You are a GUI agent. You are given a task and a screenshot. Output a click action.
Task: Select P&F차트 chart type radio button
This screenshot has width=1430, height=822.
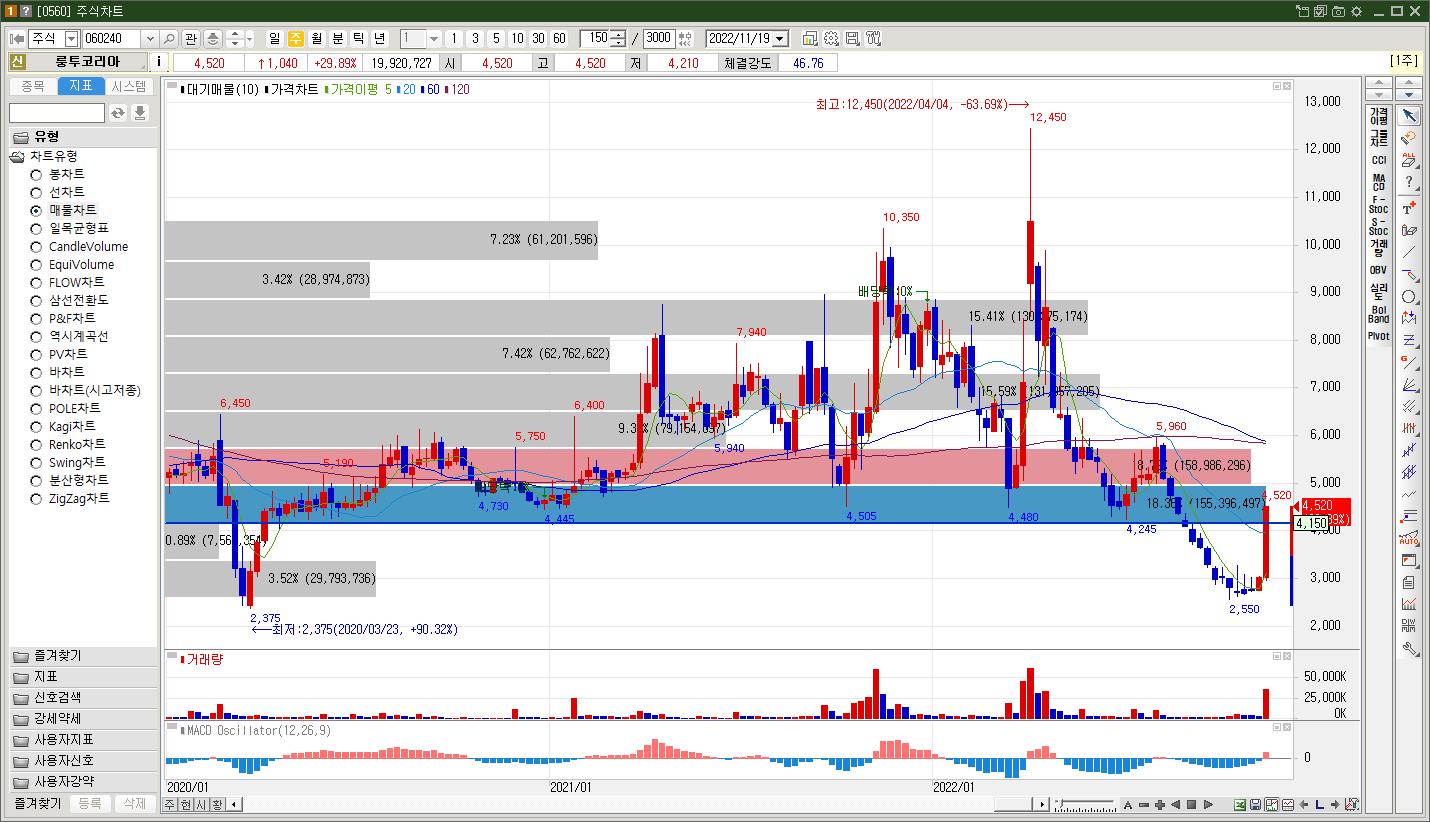tap(36, 319)
